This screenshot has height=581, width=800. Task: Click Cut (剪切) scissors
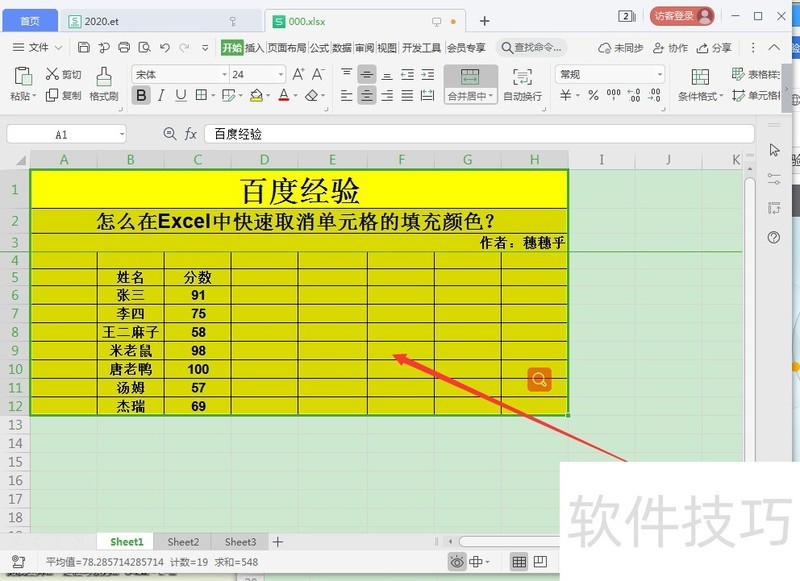pyautogui.click(x=63, y=74)
